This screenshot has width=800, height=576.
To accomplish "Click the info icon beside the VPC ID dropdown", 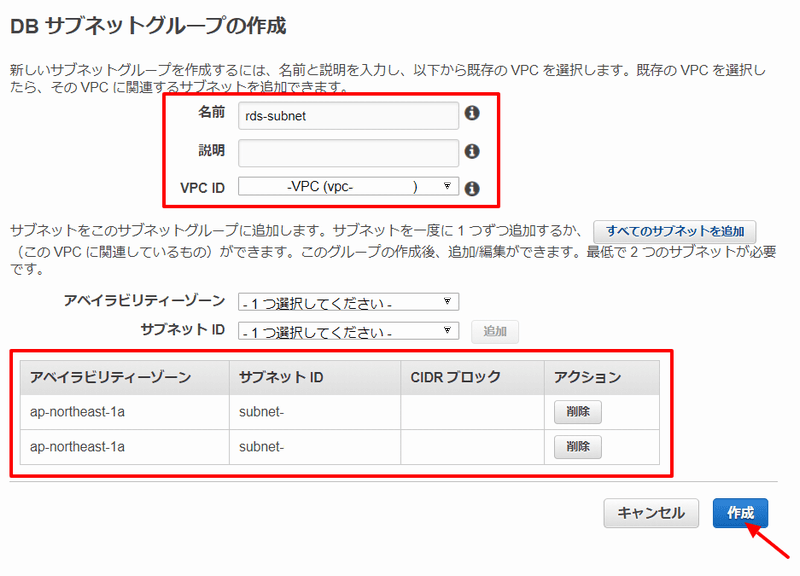I will click(x=472, y=187).
